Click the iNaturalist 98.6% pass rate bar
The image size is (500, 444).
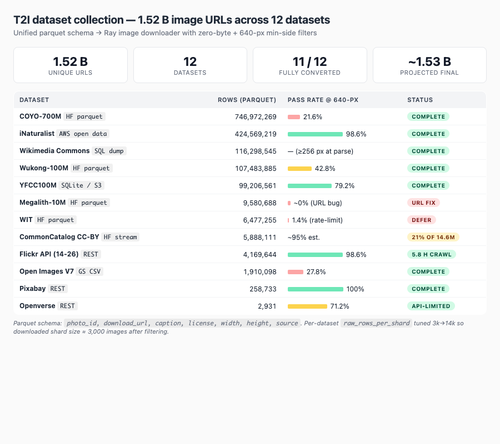tap(315, 134)
